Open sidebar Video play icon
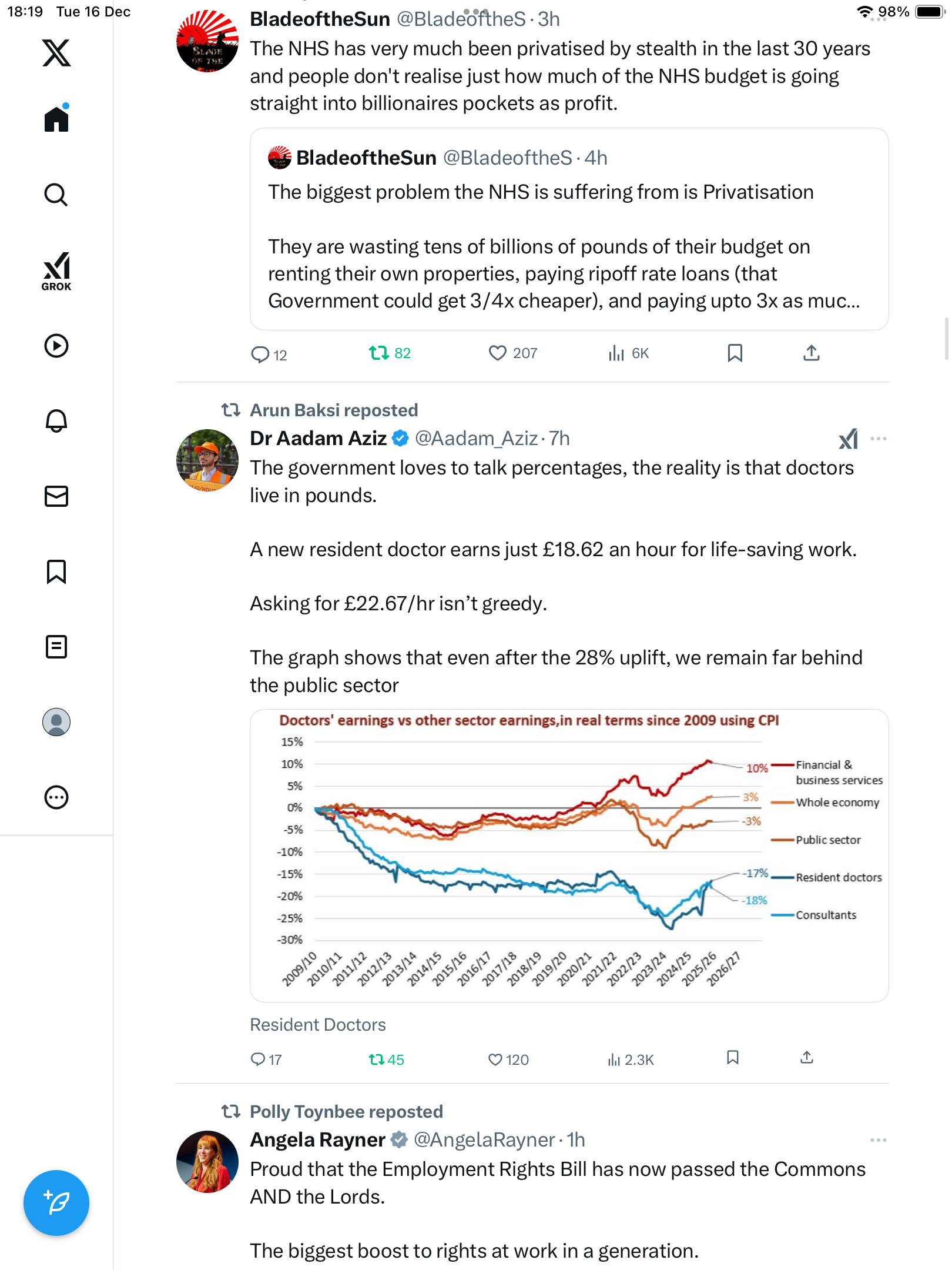This screenshot has height=1270, width=952. tap(56, 346)
